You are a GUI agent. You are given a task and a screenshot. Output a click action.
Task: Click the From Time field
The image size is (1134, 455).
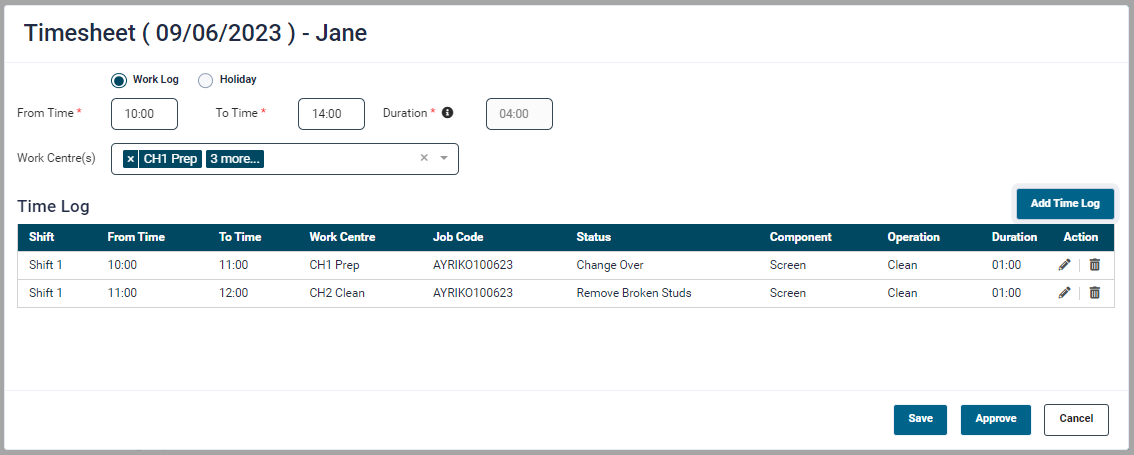coord(144,114)
